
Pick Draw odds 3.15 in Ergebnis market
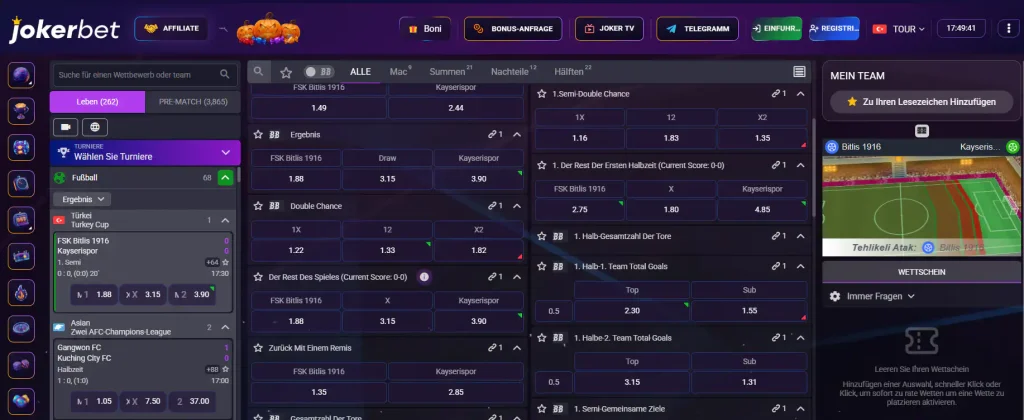(x=387, y=179)
